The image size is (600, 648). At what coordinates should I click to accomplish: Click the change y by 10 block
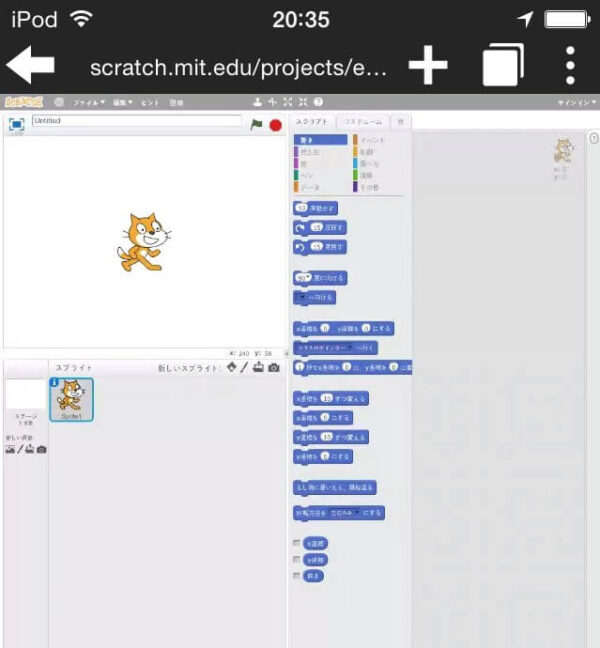click(331, 437)
